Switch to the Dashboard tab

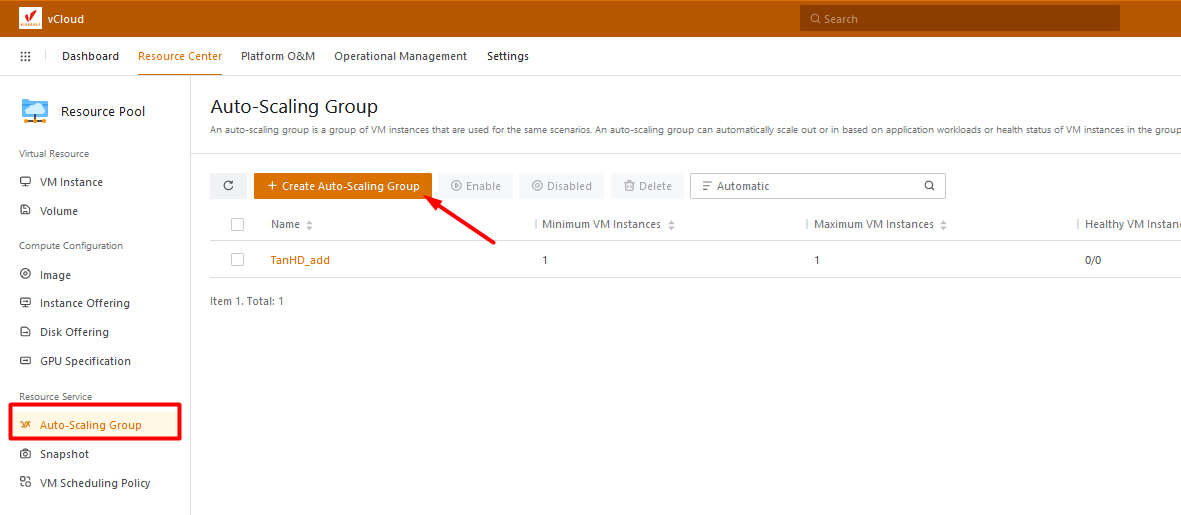coord(90,56)
